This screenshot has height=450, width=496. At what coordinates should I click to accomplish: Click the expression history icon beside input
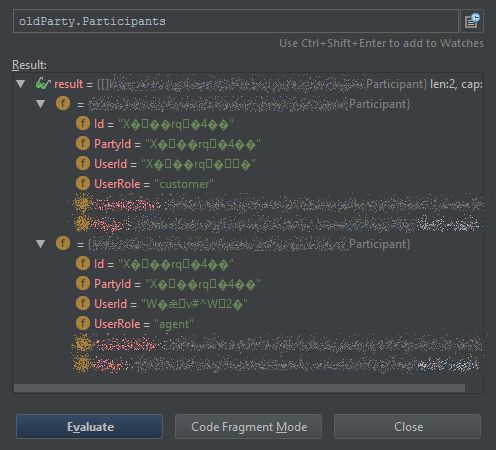(472, 21)
